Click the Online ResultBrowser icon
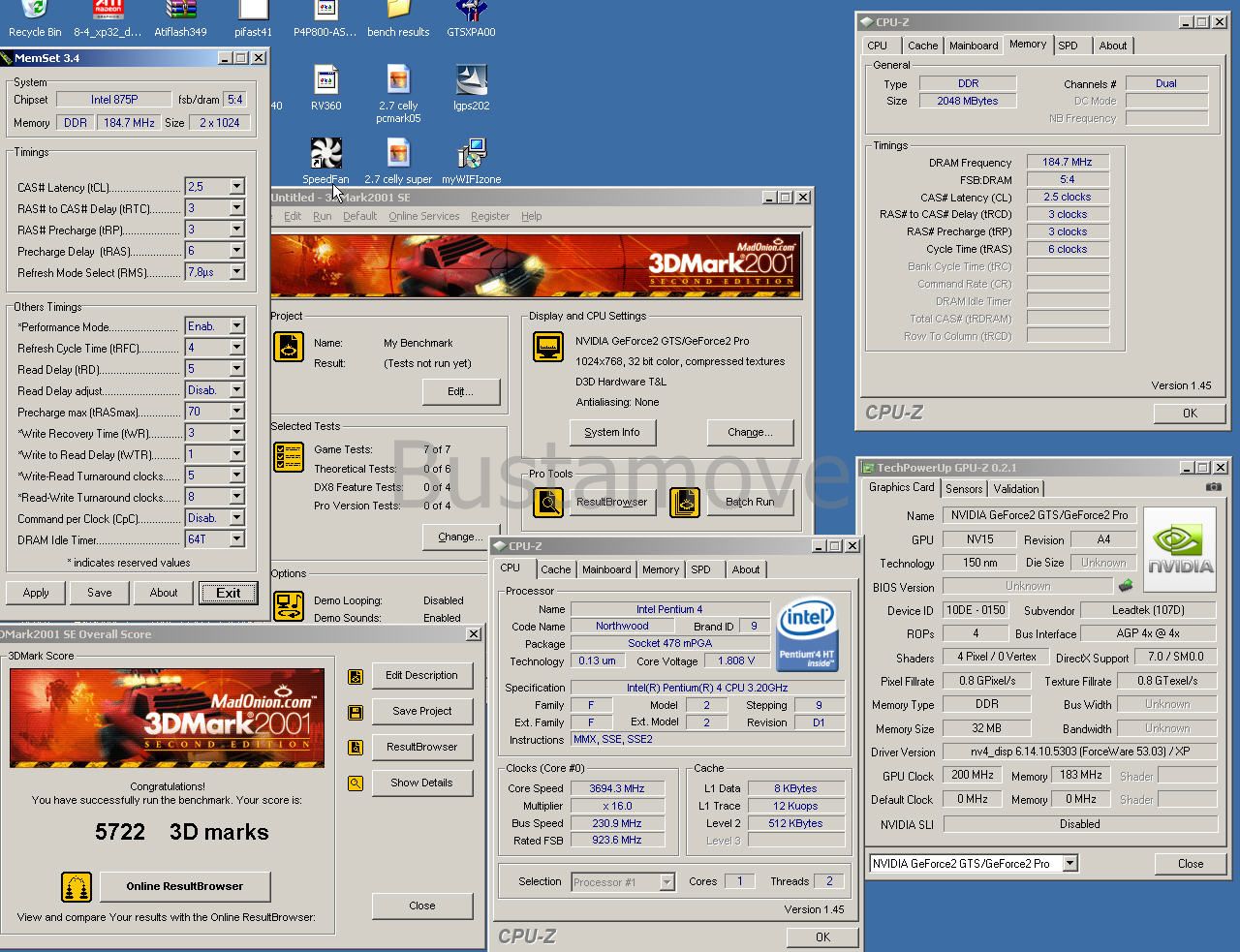This screenshot has height=952, width=1240. tap(77, 886)
